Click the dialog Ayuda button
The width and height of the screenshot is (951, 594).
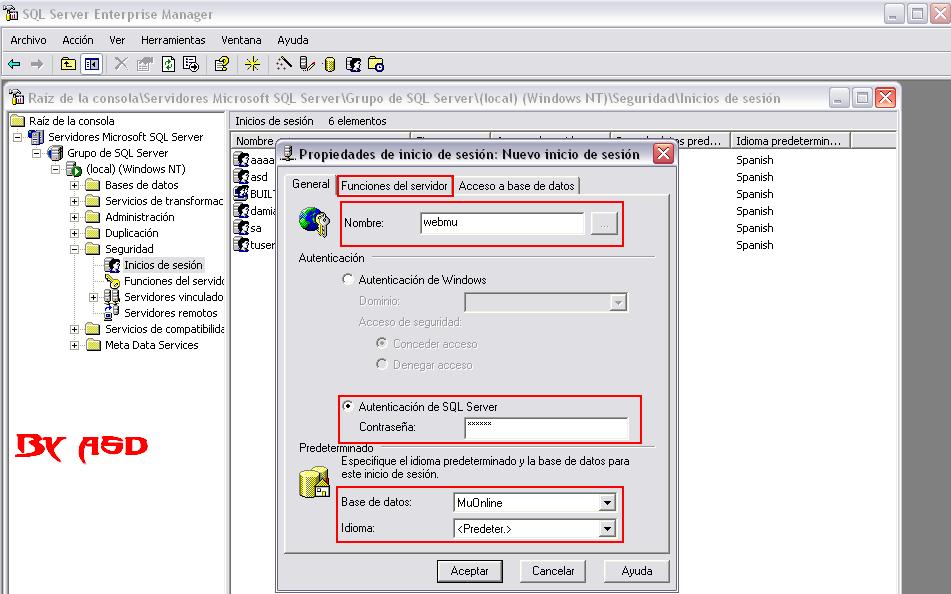[637, 571]
